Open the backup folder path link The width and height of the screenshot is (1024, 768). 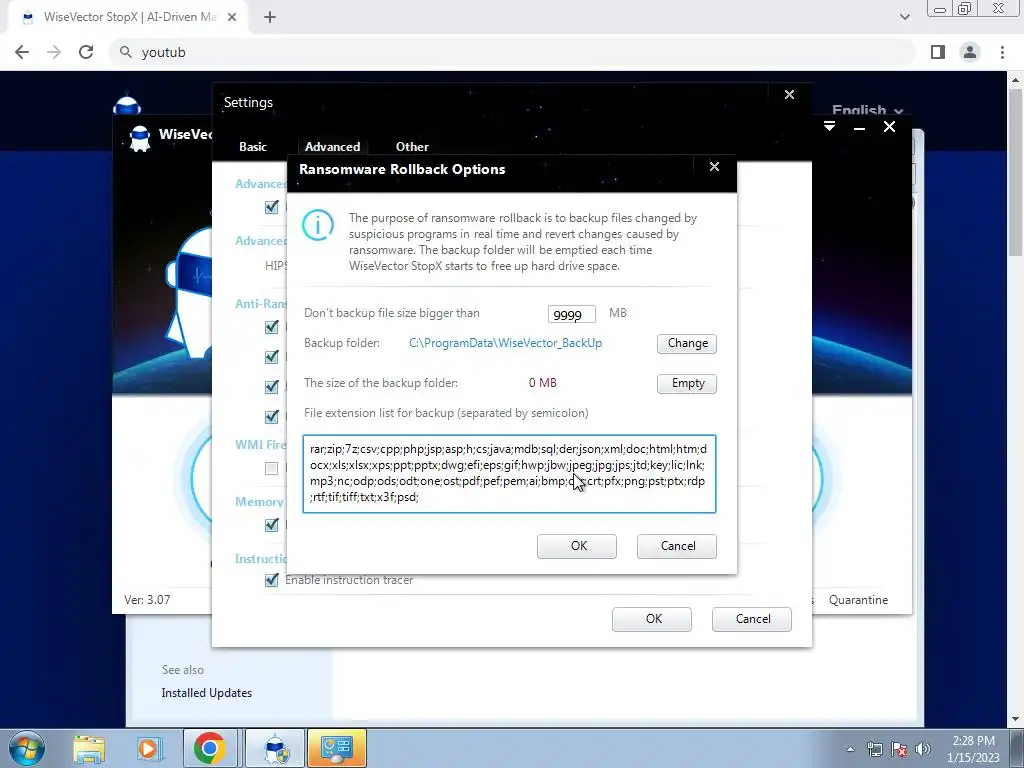pos(505,343)
